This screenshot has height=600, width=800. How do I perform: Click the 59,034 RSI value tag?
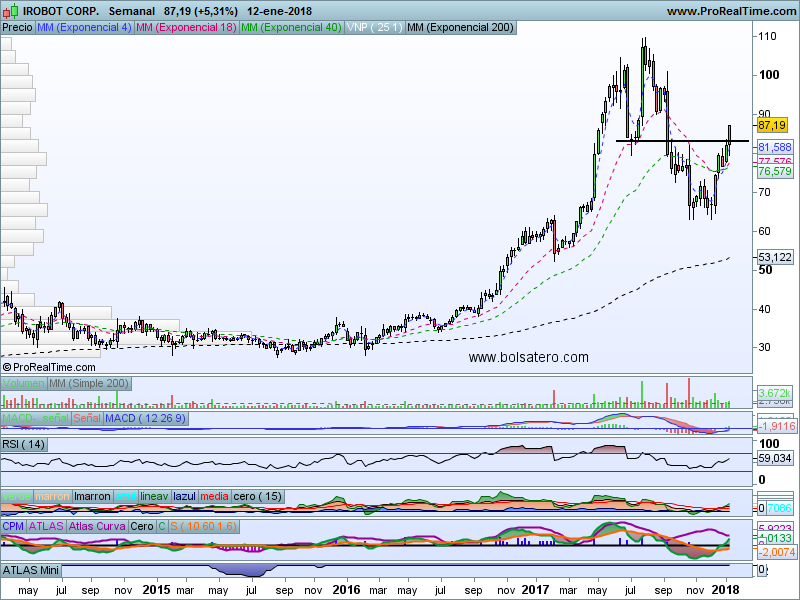(774, 459)
